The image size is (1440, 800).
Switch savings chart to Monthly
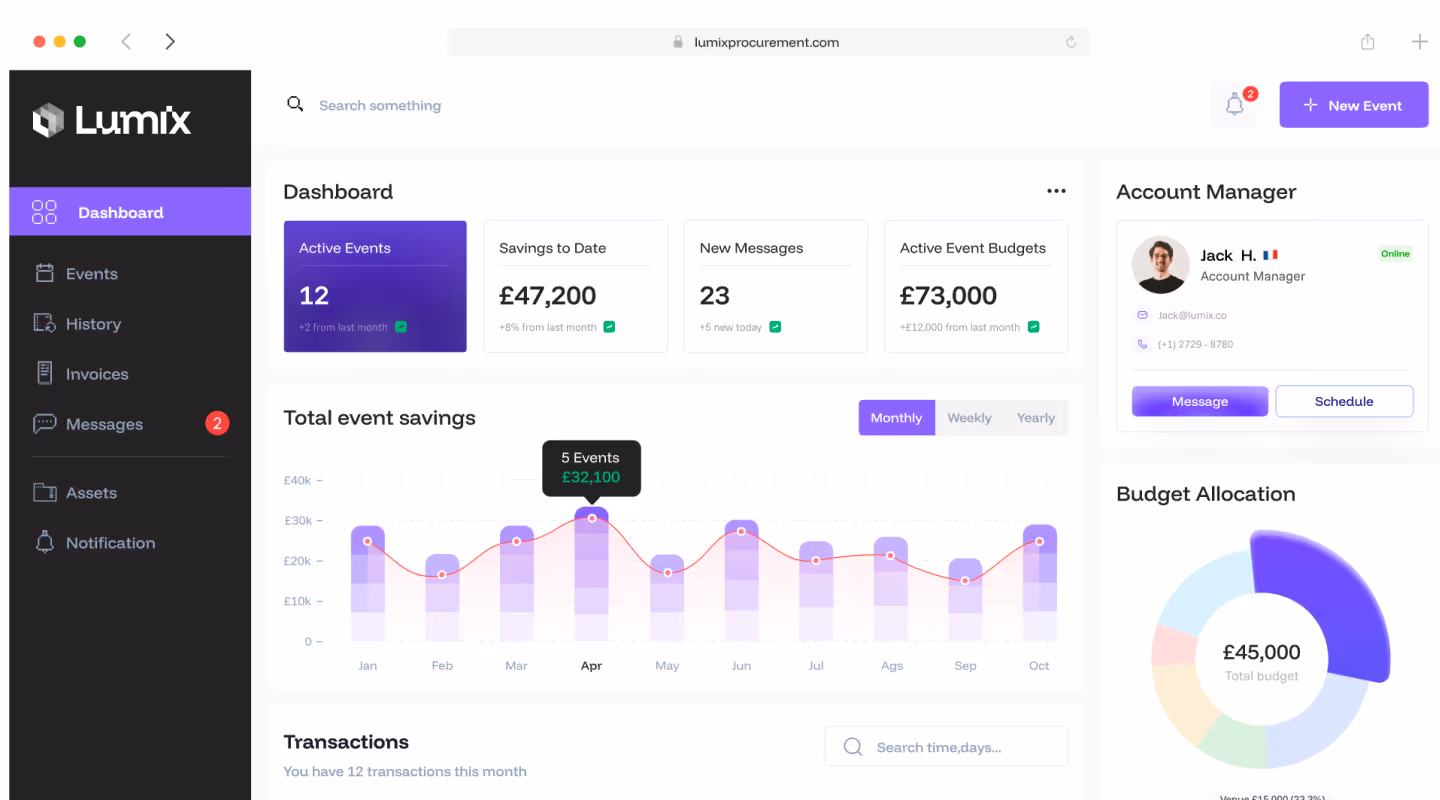click(x=896, y=418)
